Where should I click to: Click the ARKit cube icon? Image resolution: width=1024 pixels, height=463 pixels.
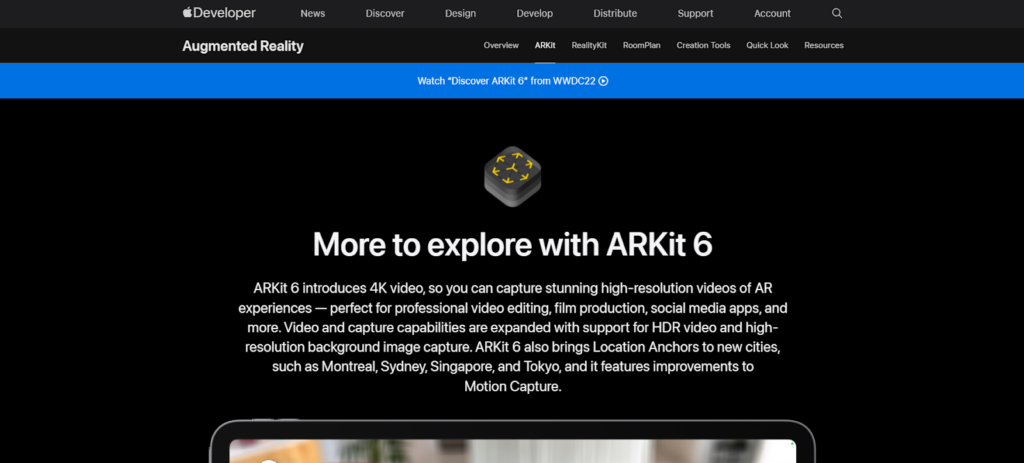512,176
